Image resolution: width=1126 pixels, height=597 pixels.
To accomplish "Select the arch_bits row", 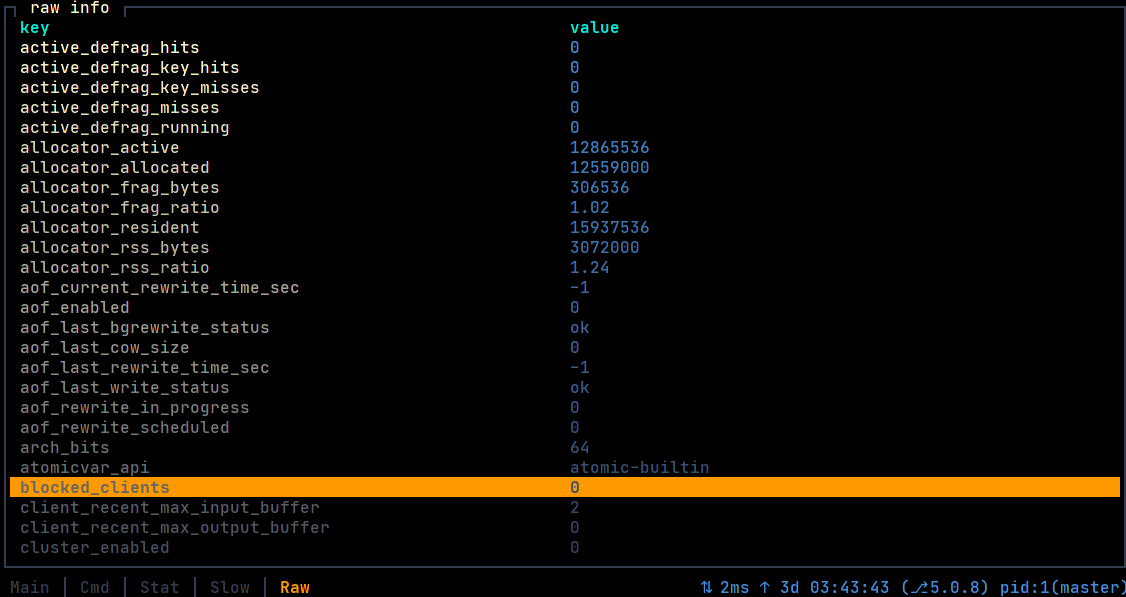I will (565, 448).
